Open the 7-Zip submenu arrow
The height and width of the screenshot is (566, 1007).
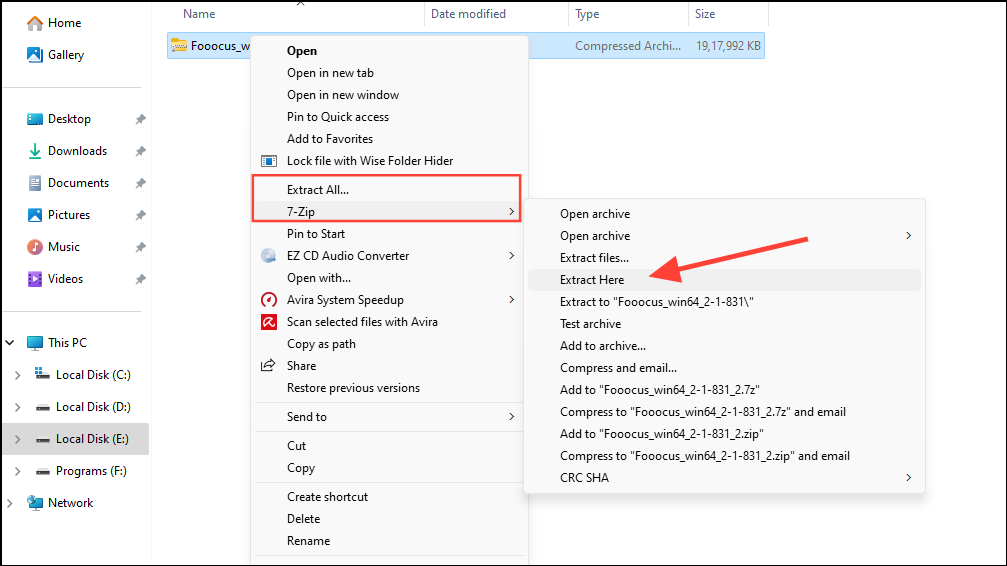511,211
